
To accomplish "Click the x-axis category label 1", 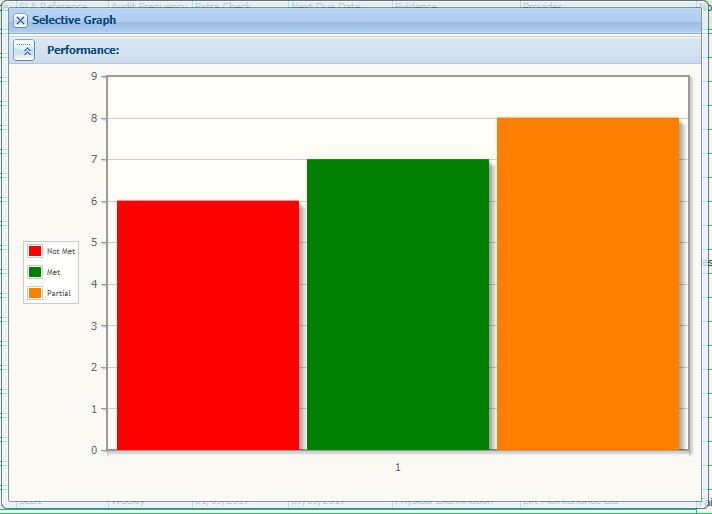I will tap(398, 467).
